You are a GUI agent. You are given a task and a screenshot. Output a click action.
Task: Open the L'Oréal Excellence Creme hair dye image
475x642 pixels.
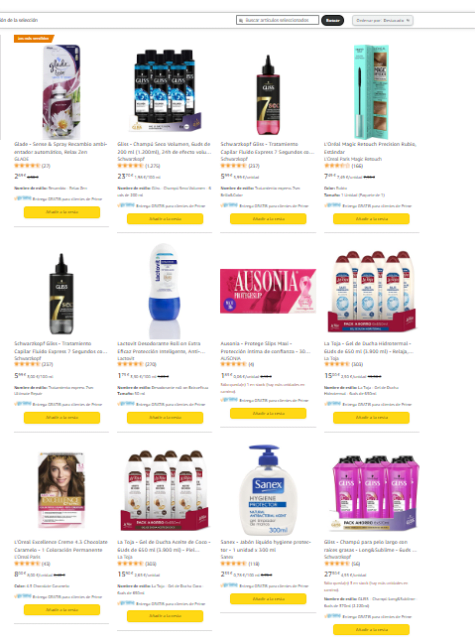61,490
